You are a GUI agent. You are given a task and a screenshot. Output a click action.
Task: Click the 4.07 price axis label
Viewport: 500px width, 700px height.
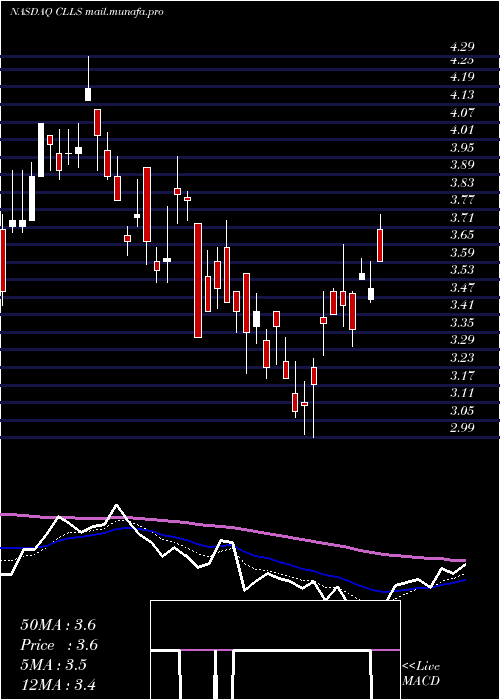click(462, 112)
